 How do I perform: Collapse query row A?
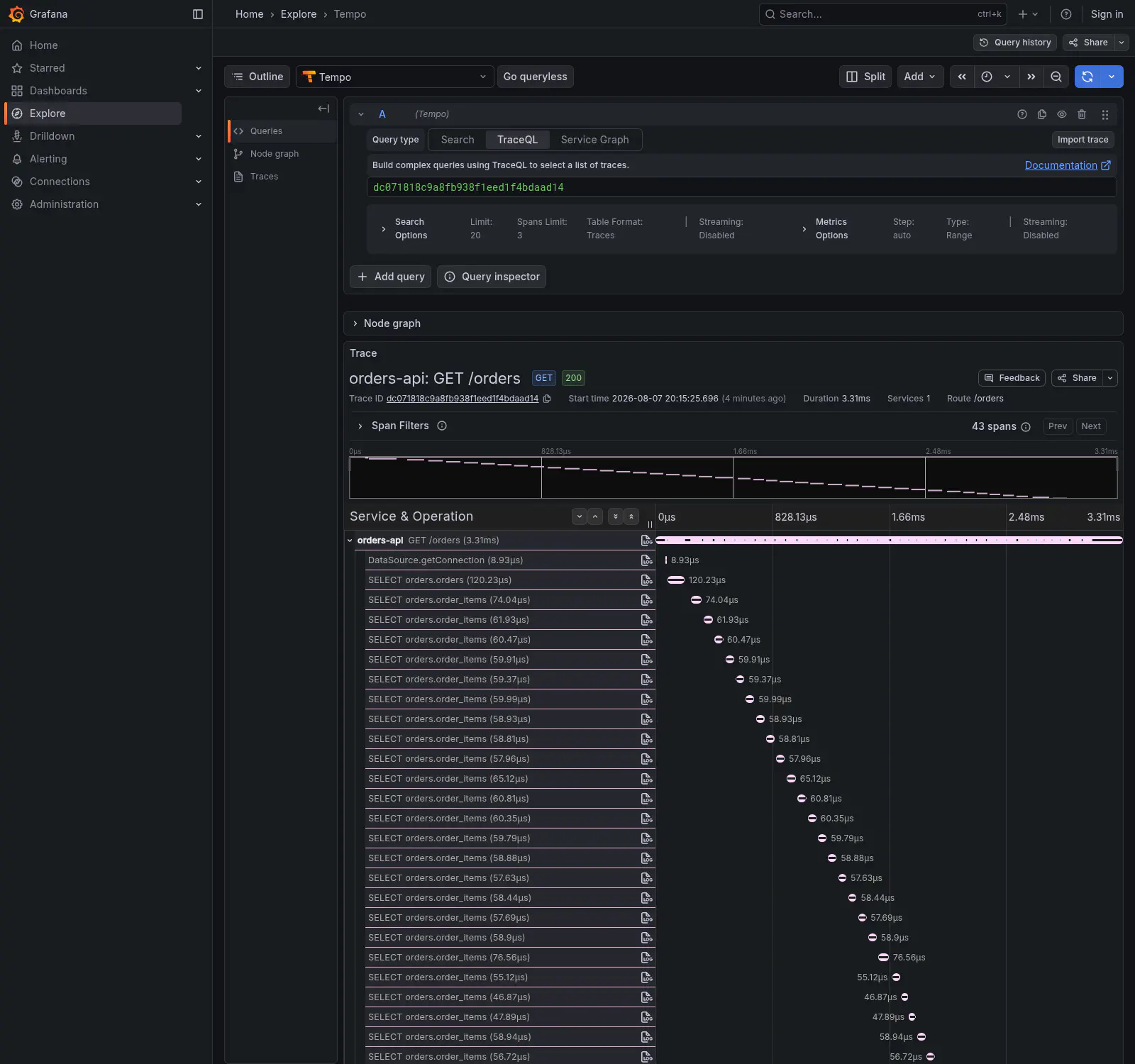point(361,114)
